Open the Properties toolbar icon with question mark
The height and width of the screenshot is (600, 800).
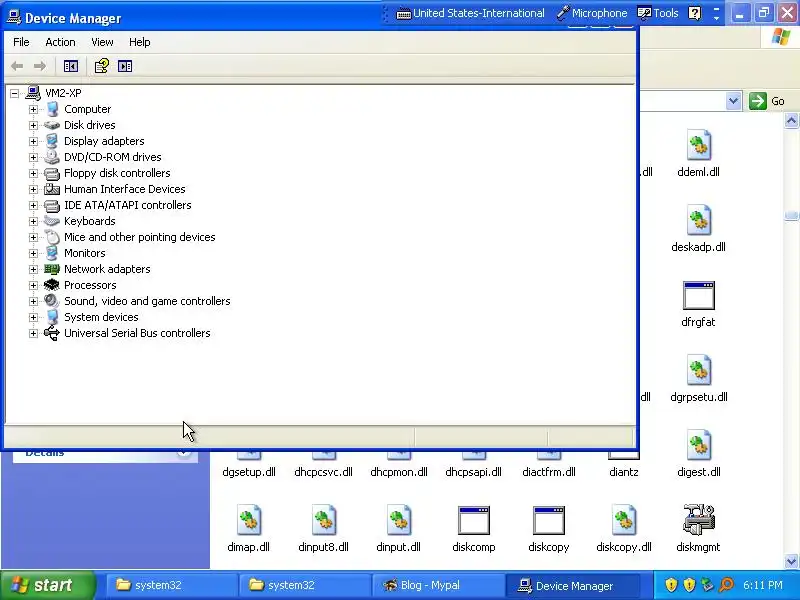tap(101, 66)
